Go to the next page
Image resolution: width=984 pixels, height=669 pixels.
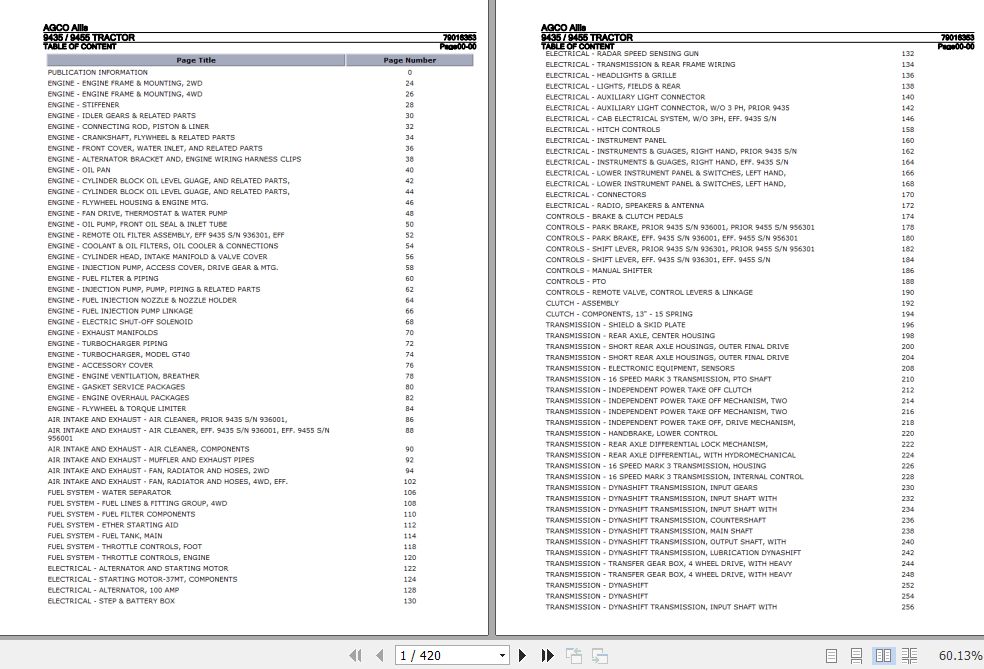click(522, 656)
